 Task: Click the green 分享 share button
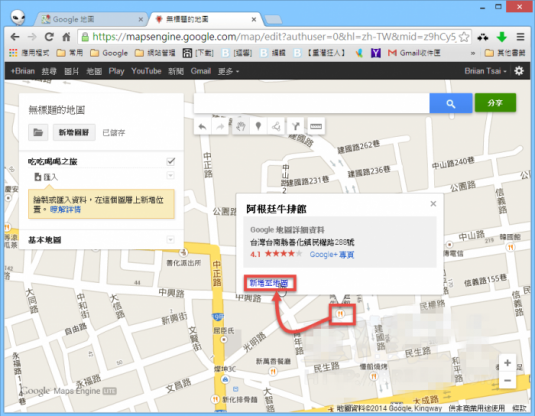[495, 103]
